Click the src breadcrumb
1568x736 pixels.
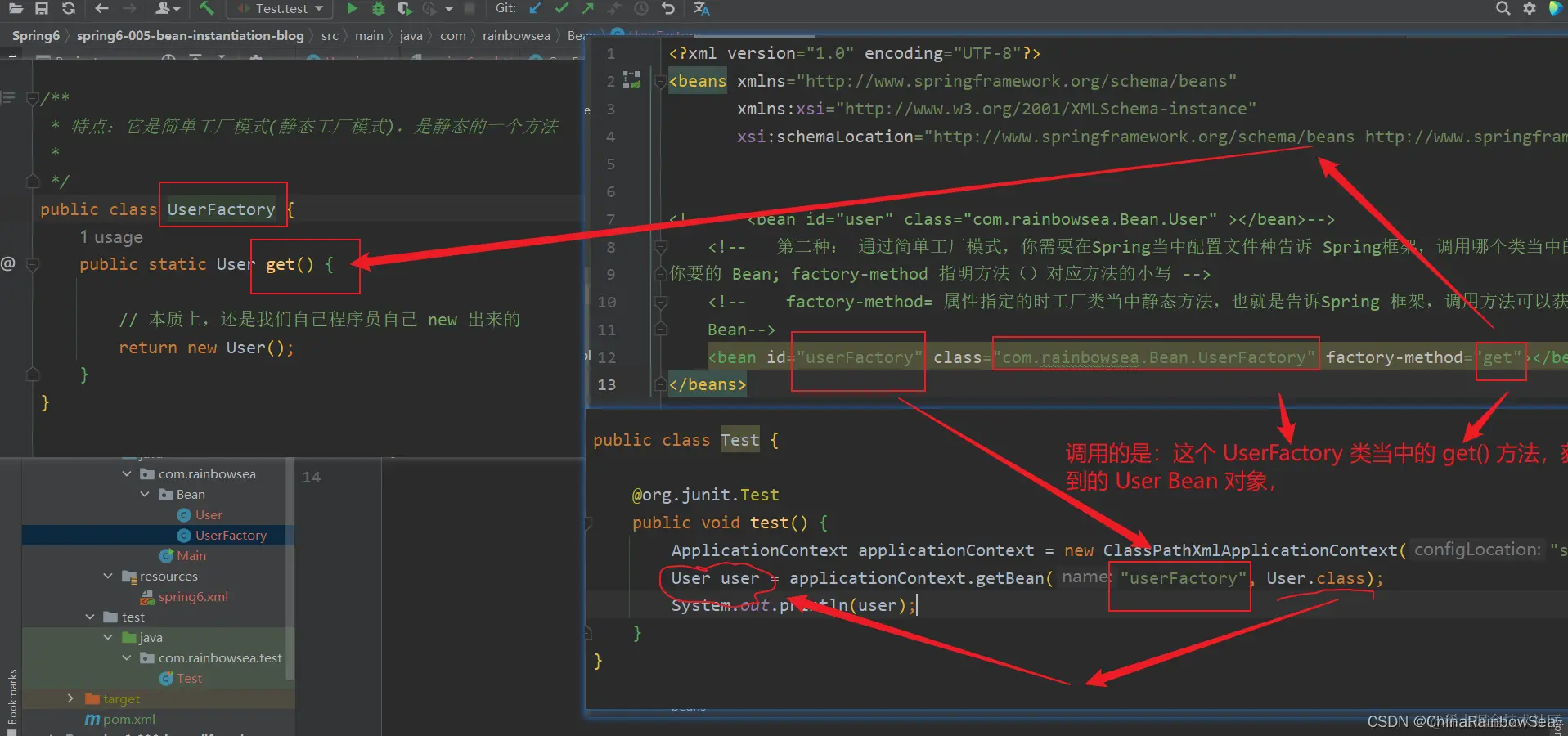pos(330,35)
